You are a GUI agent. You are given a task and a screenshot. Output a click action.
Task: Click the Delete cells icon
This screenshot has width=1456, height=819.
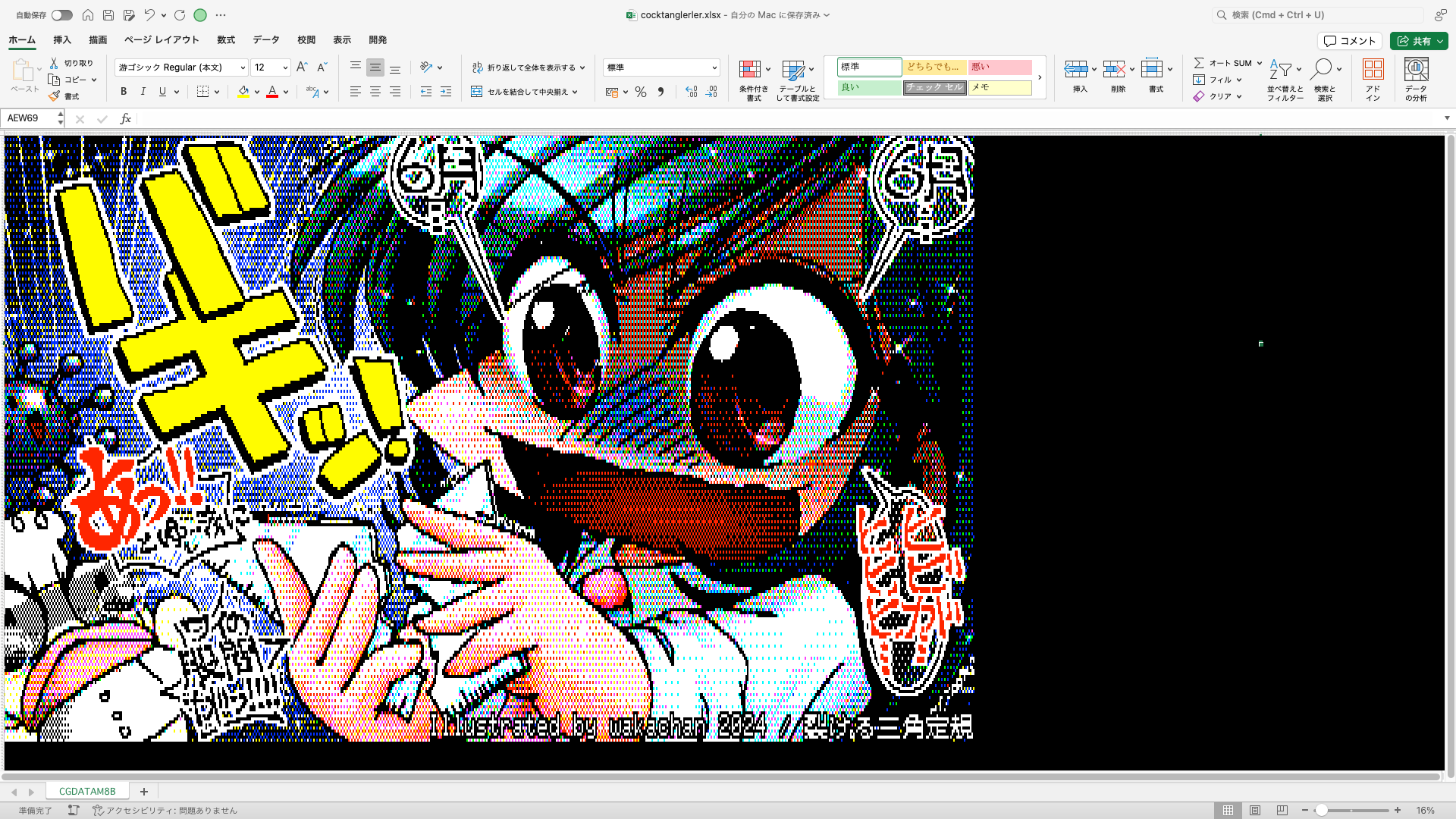(x=1114, y=69)
